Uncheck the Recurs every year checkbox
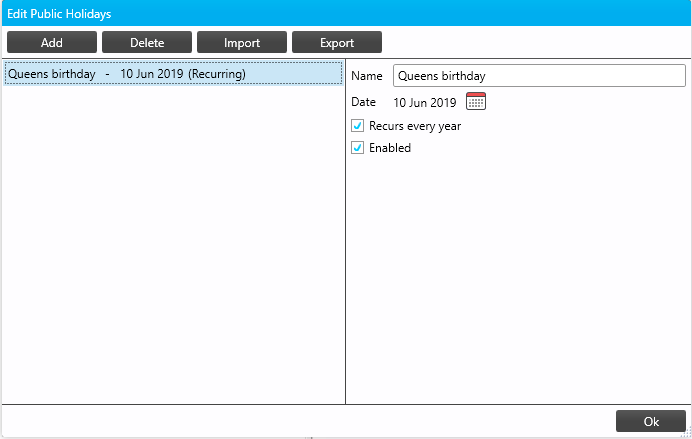This screenshot has width=692, height=439. click(x=358, y=126)
